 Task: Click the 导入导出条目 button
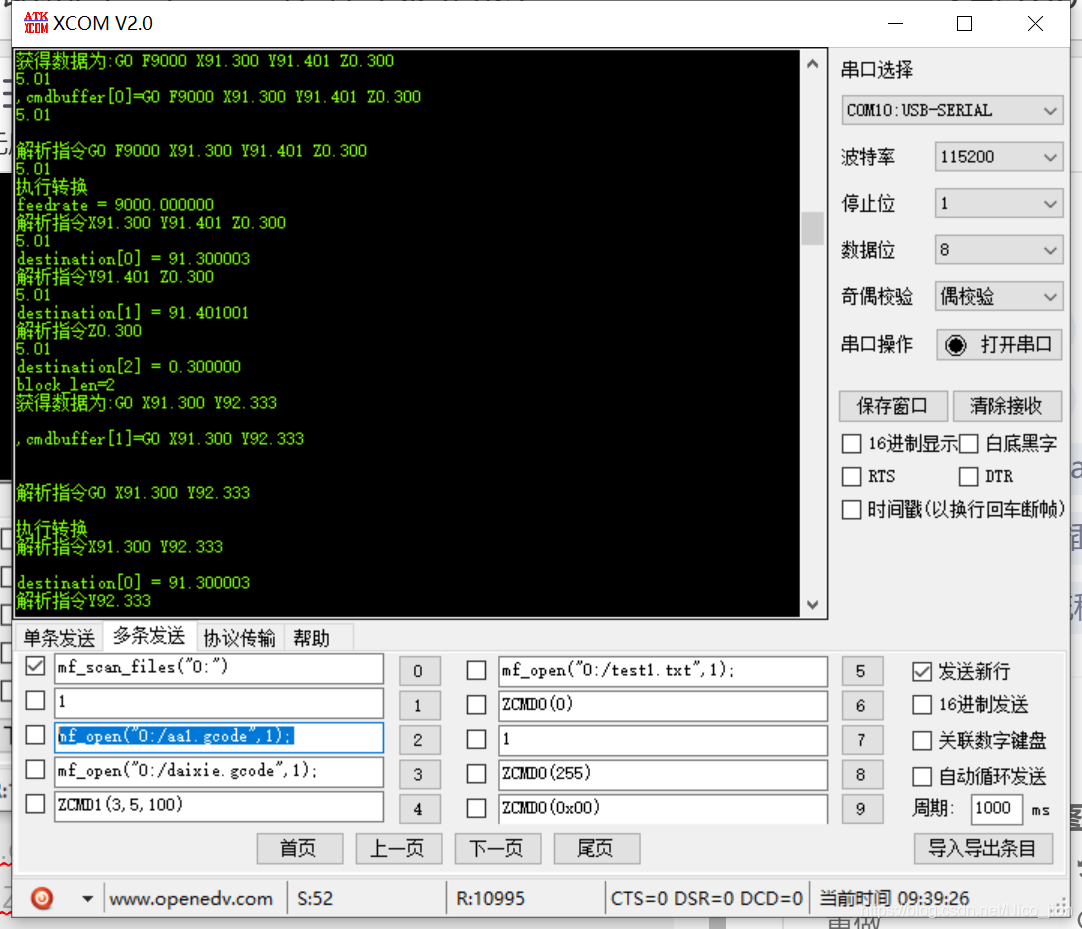point(983,848)
